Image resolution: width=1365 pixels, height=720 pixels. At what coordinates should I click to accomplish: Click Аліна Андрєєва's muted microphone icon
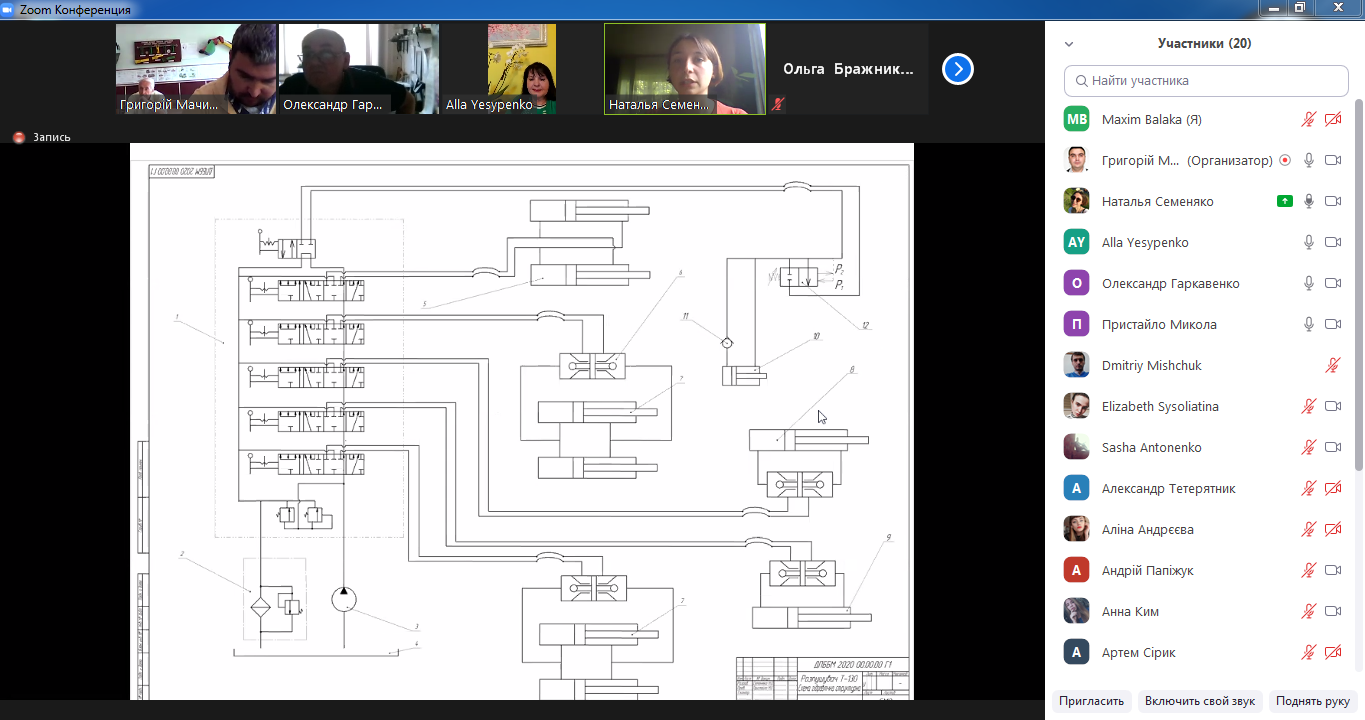click(x=1308, y=529)
